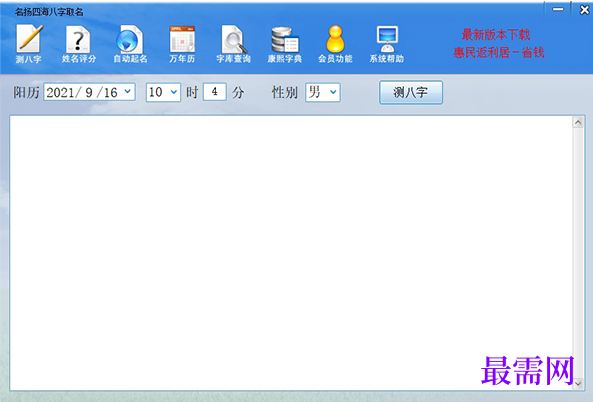Screen dimensions: 593x402
Task: Launch 自动起名 globe icon
Action: [130, 43]
